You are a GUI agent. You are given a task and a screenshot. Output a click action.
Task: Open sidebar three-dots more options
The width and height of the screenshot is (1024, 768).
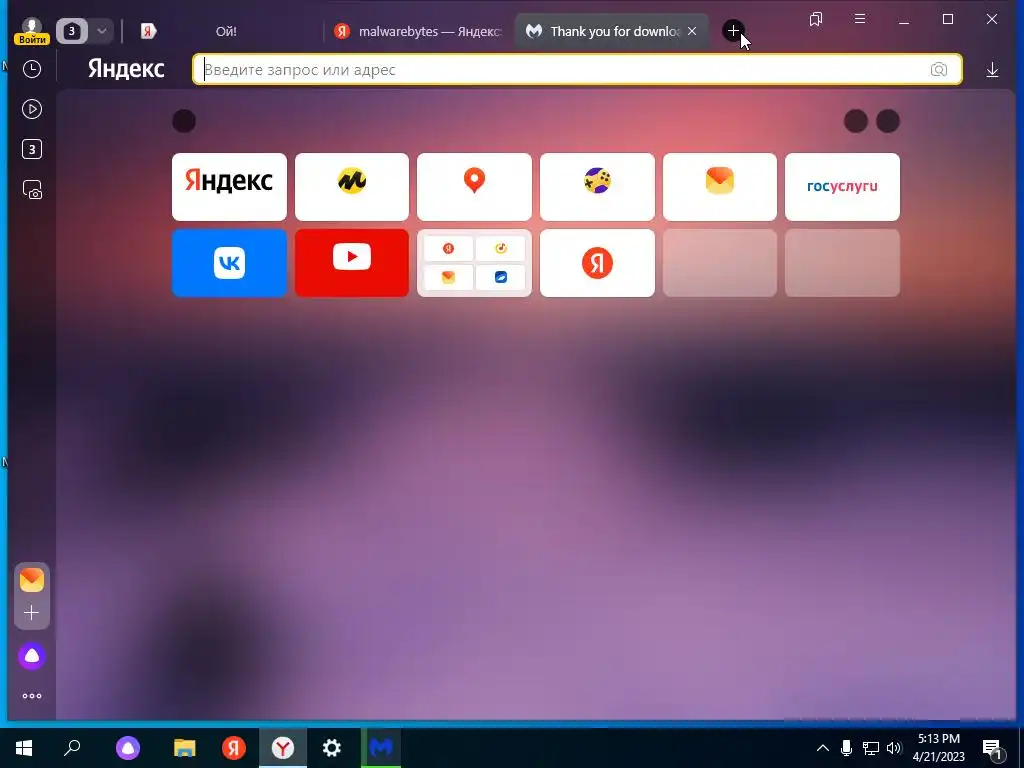[x=32, y=696]
